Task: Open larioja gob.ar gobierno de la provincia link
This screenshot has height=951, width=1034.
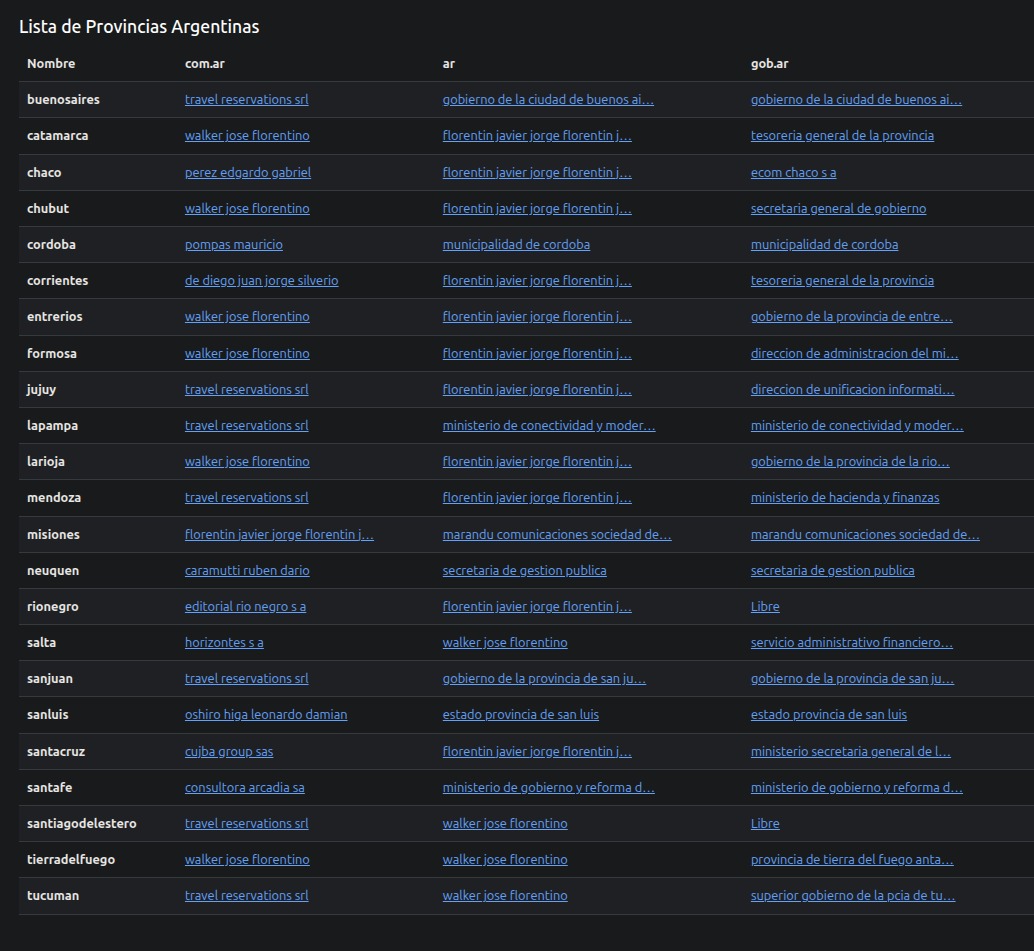Action: coord(850,462)
